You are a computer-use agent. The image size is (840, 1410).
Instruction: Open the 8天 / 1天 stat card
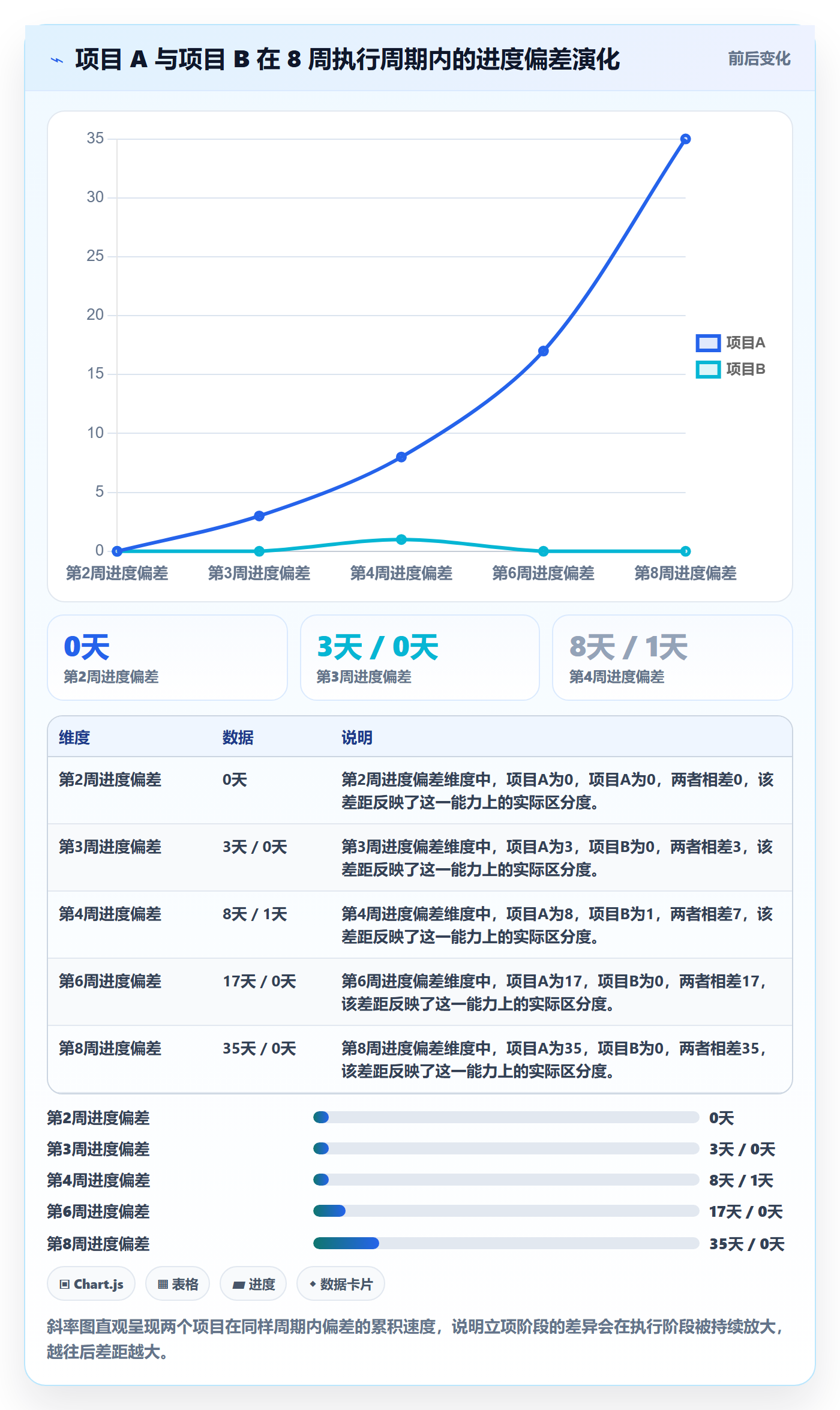click(x=673, y=658)
